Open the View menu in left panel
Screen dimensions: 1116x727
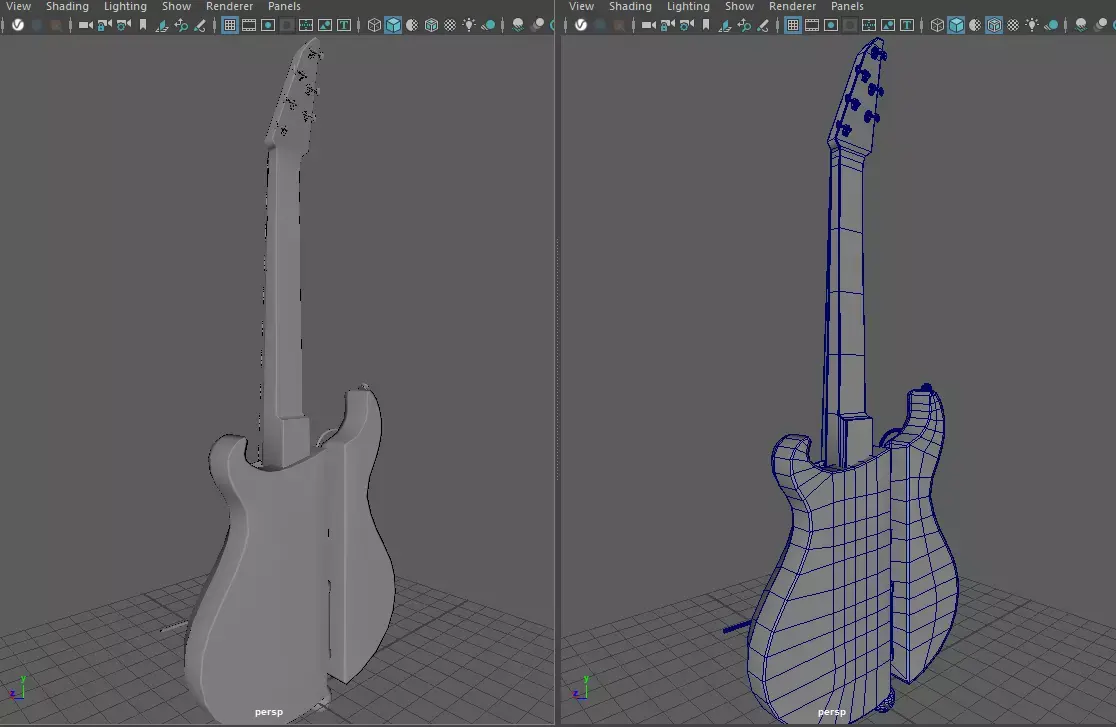click(x=18, y=6)
